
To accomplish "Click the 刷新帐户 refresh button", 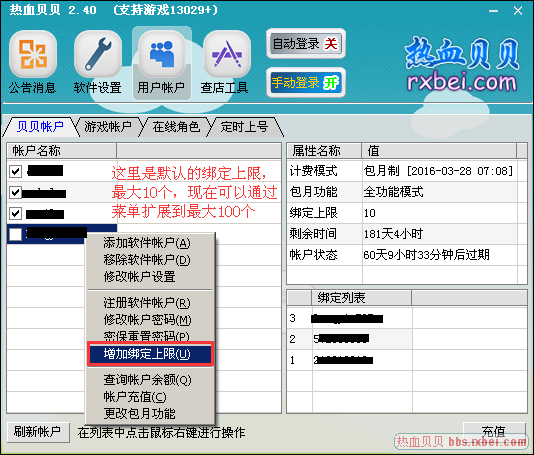I will [x=38, y=432].
